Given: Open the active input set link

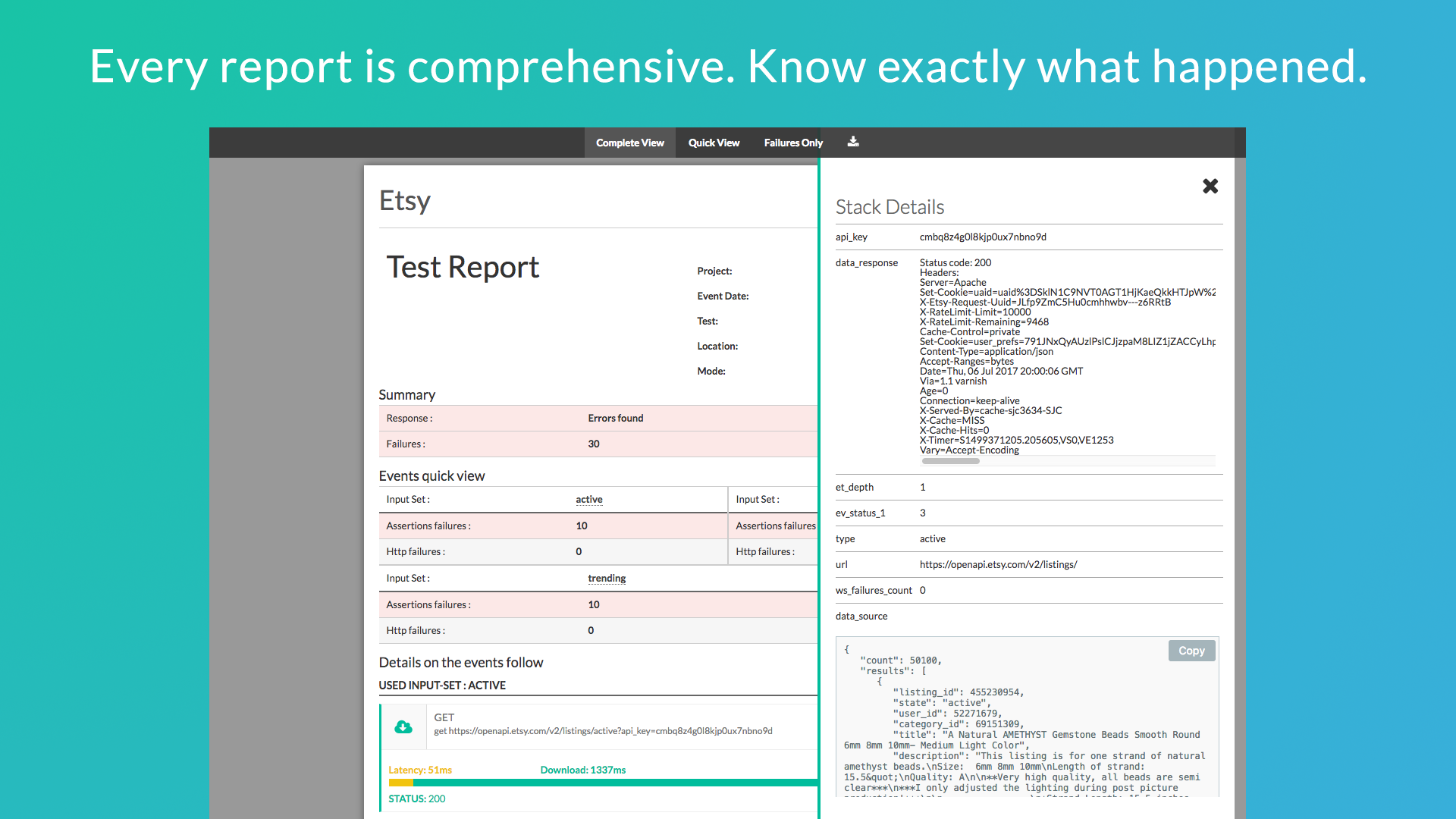Looking at the screenshot, I should point(588,499).
